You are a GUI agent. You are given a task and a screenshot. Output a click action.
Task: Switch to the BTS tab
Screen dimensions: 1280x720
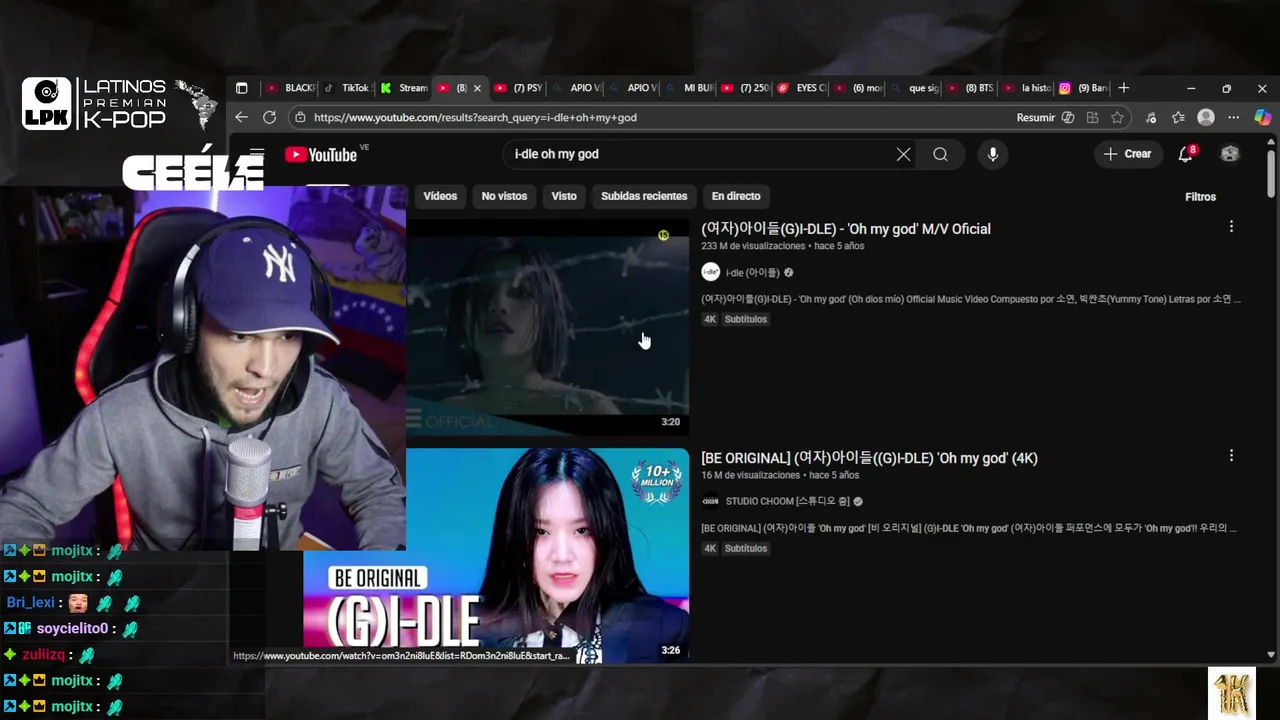tap(970, 88)
